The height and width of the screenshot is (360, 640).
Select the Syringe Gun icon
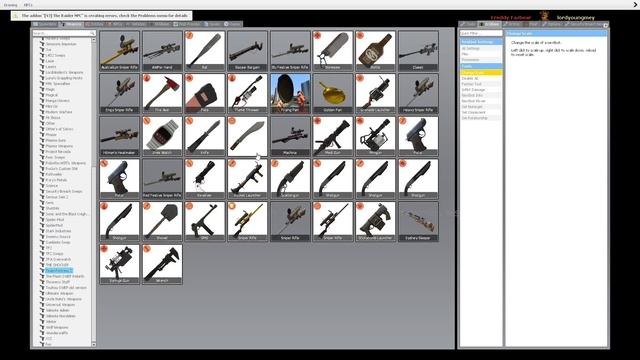click(120, 264)
